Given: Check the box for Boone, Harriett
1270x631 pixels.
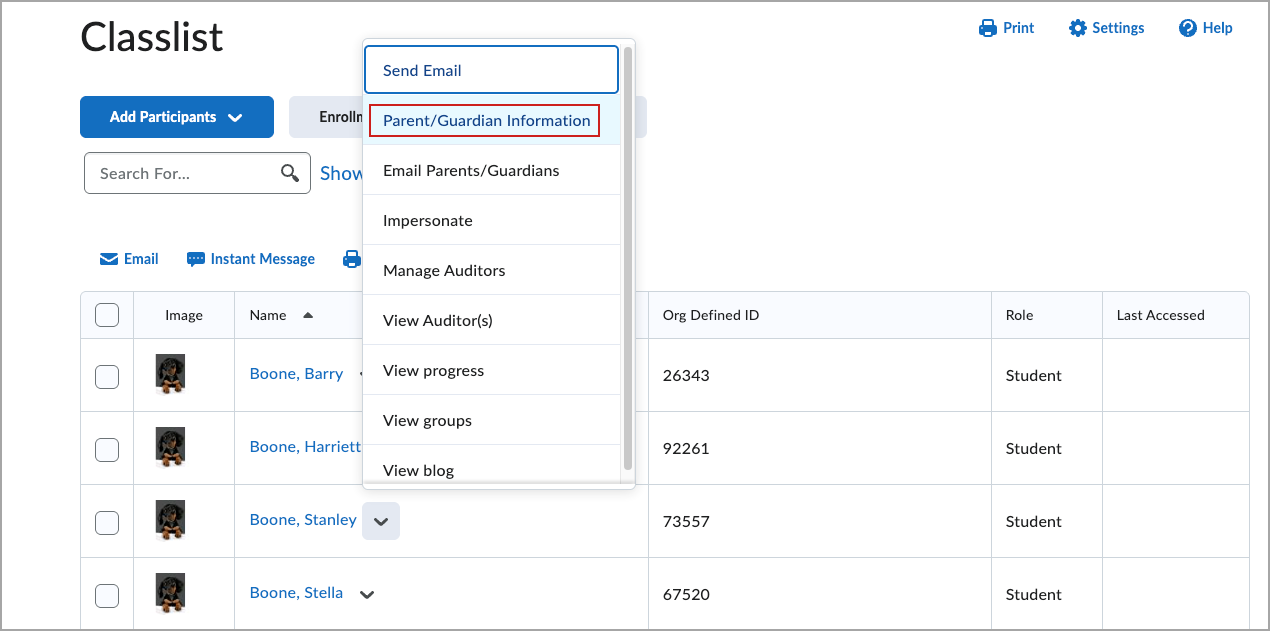Looking at the screenshot, I should pyautogui.click(x=107, y=449).
